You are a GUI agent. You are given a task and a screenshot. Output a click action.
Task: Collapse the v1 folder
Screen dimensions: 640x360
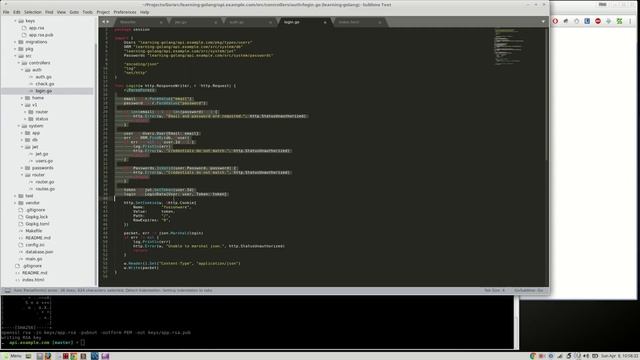pyautogui.click(x=22, y=105)
